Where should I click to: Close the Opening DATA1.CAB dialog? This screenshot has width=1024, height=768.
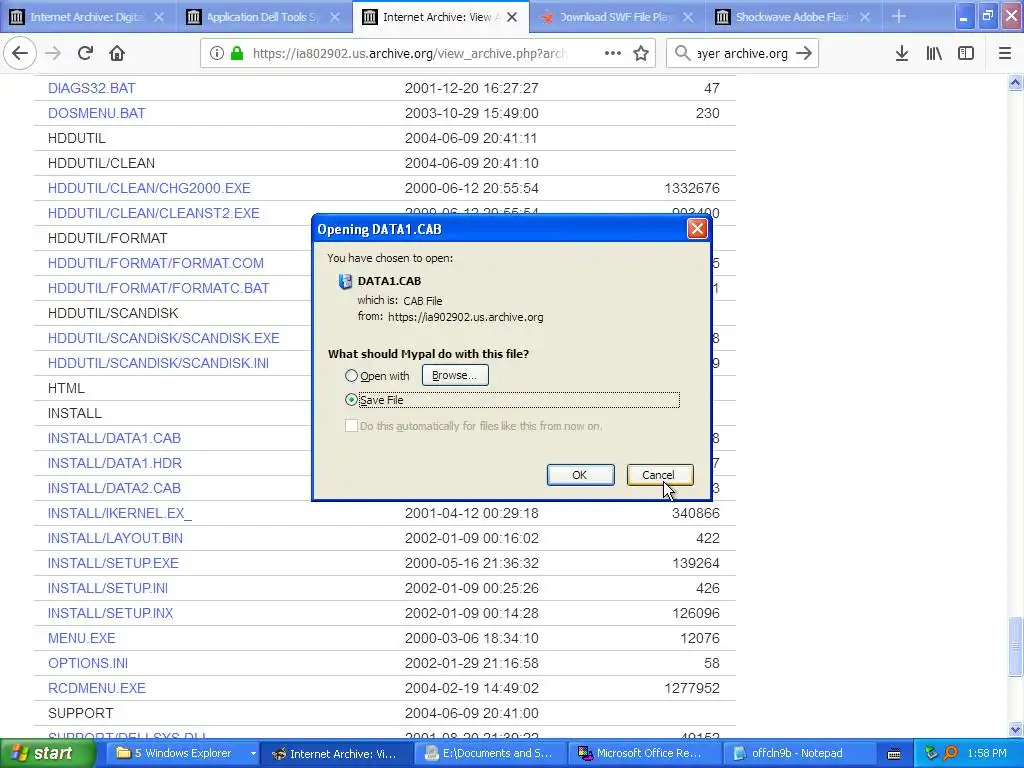click(697, 229)
